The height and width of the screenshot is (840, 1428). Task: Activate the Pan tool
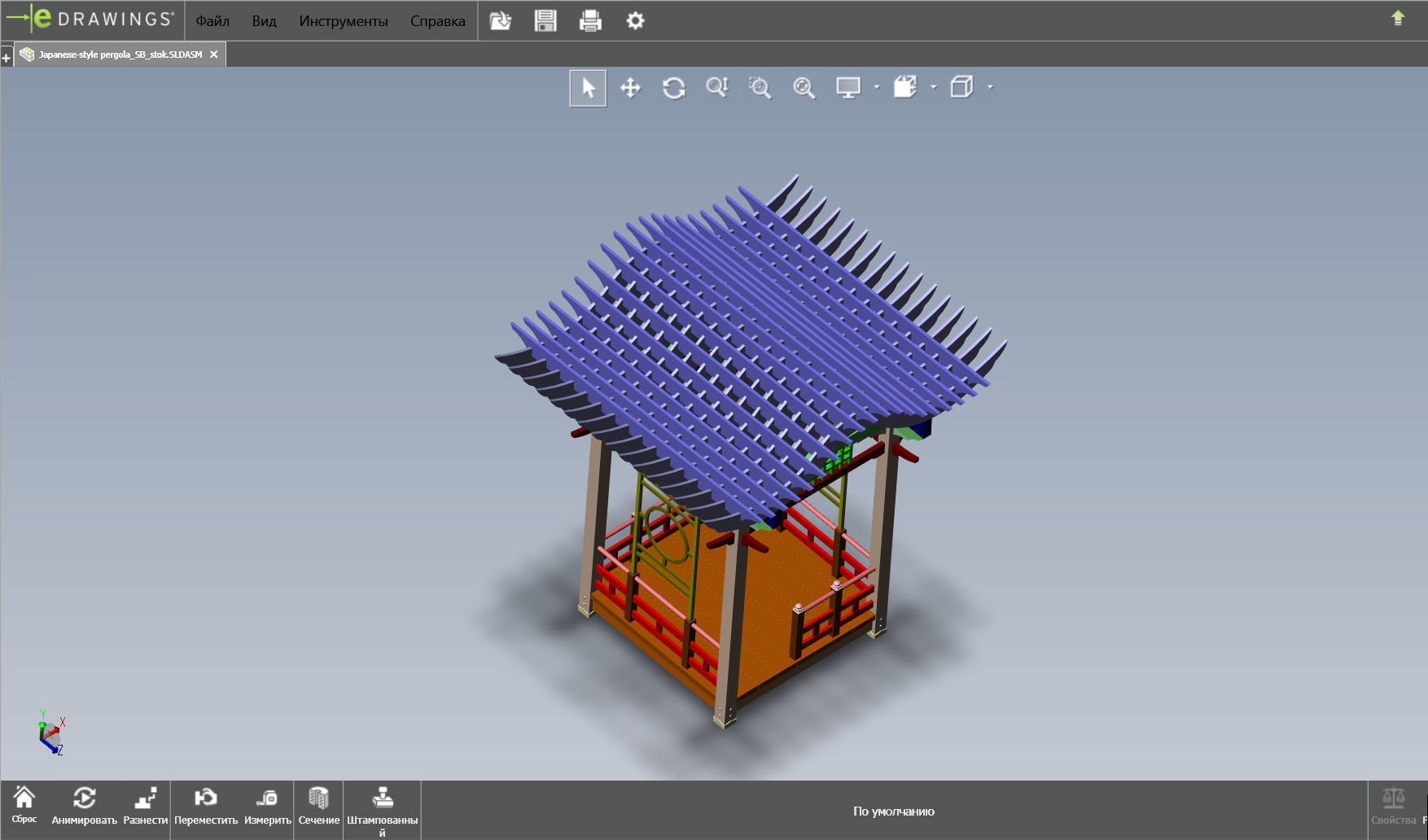tap(631, 88)
